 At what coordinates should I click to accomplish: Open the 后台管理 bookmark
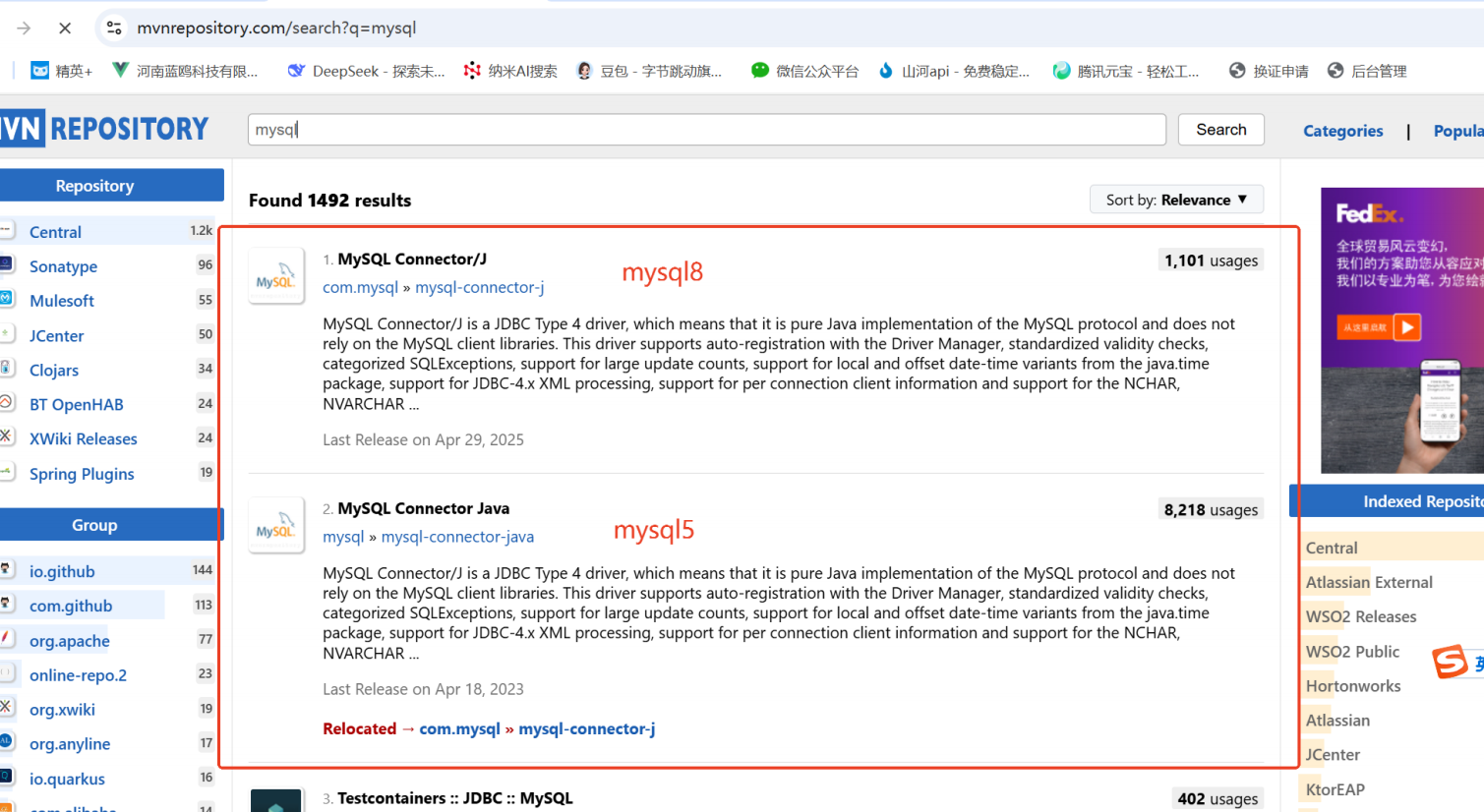(x=1367, y=71)
